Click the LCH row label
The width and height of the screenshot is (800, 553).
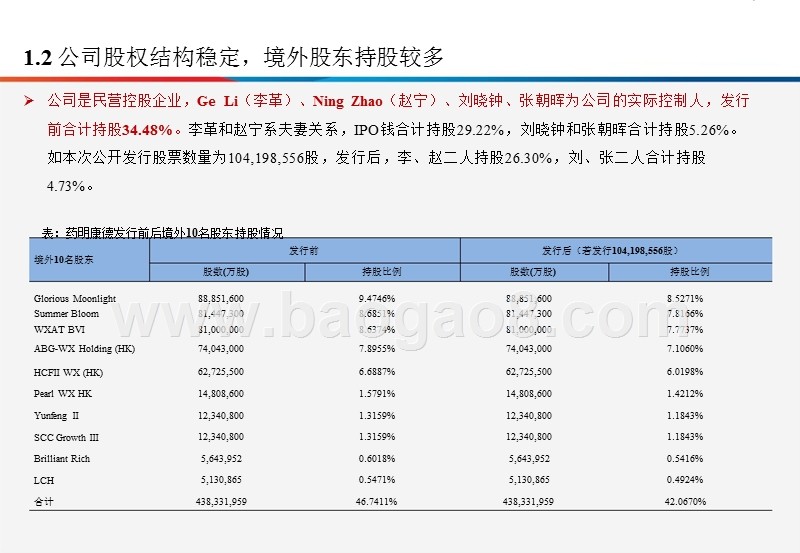coord(44,480)
